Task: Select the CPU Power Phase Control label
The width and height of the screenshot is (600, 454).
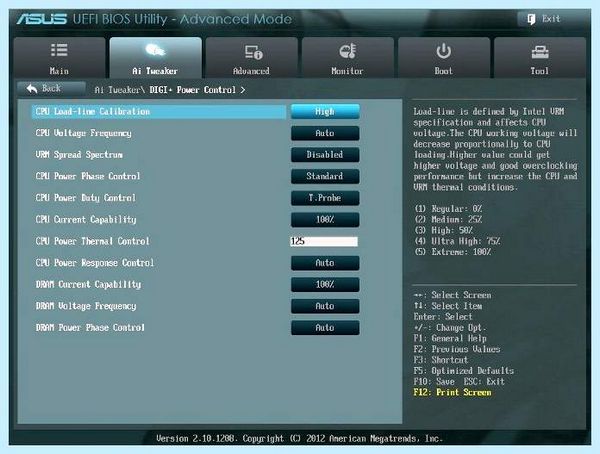Action: click(x=88, y=176)
